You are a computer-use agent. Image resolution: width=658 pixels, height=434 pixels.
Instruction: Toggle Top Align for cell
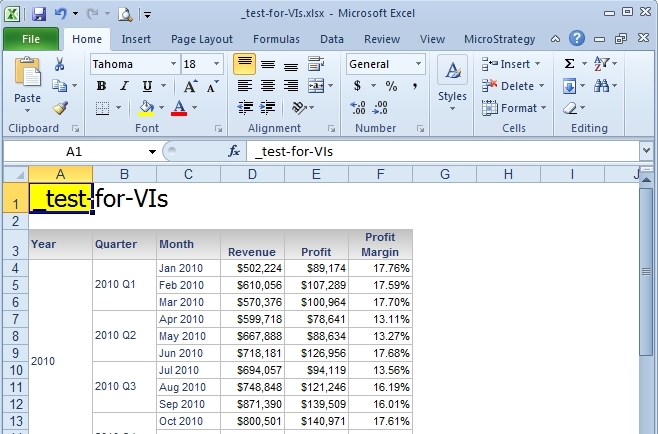[x=245, y=64]
